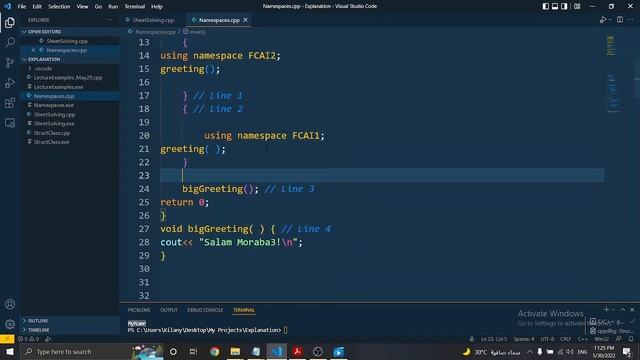
Task: Open the Explorer view in activity bar
Action: pyautogui.click(x=10, y=22)
